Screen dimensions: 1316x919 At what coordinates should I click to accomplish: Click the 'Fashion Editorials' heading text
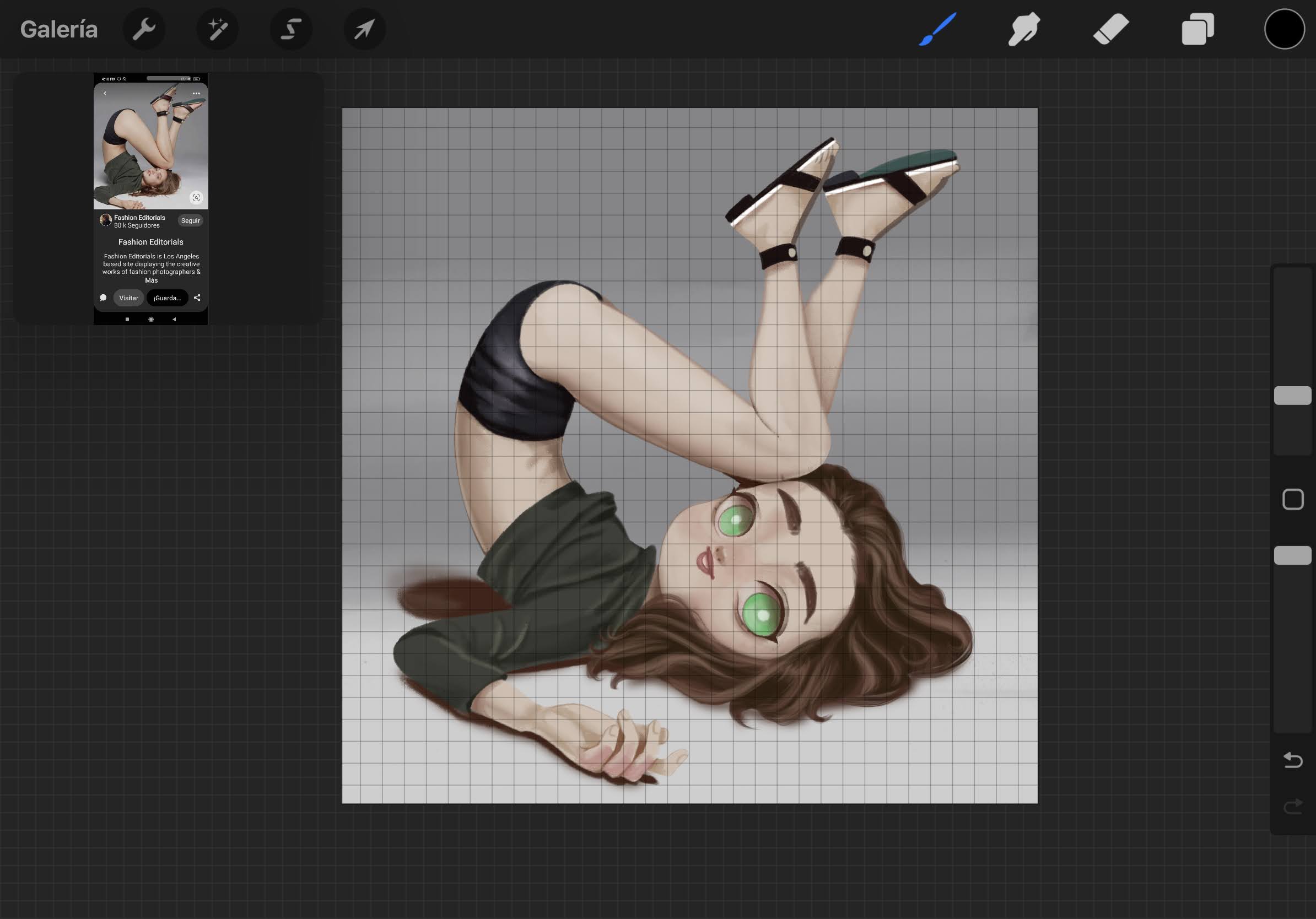coord(151,242)
